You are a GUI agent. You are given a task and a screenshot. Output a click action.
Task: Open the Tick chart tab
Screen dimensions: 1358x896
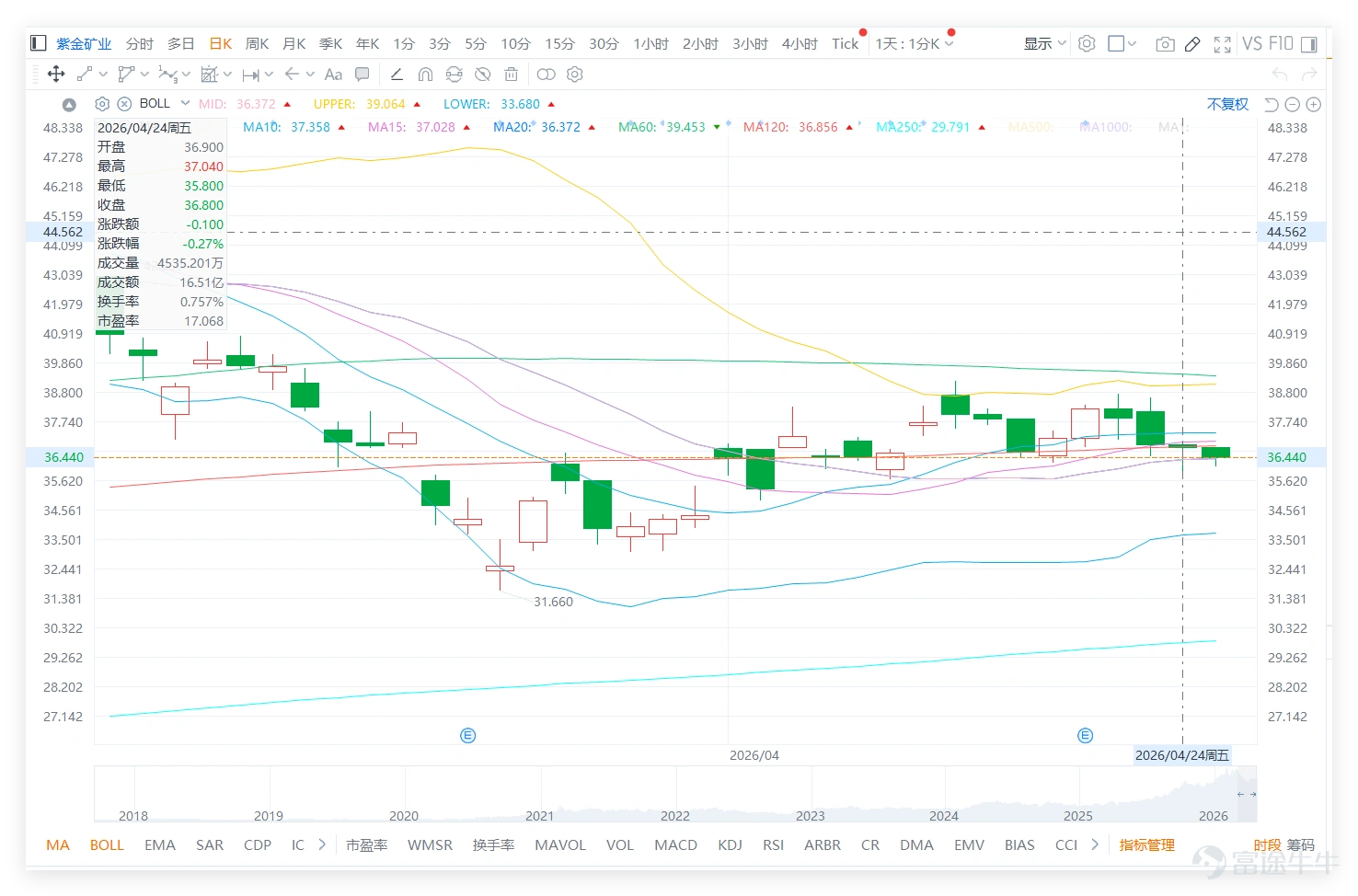846,43
